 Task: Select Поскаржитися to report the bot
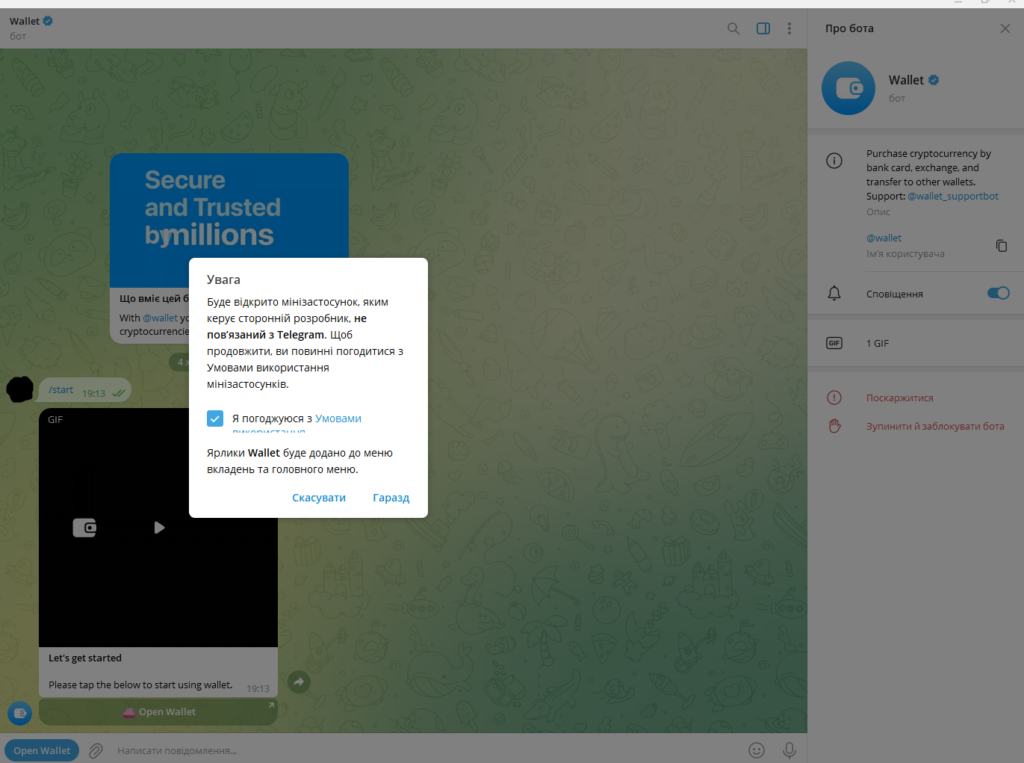coord(899,398)
